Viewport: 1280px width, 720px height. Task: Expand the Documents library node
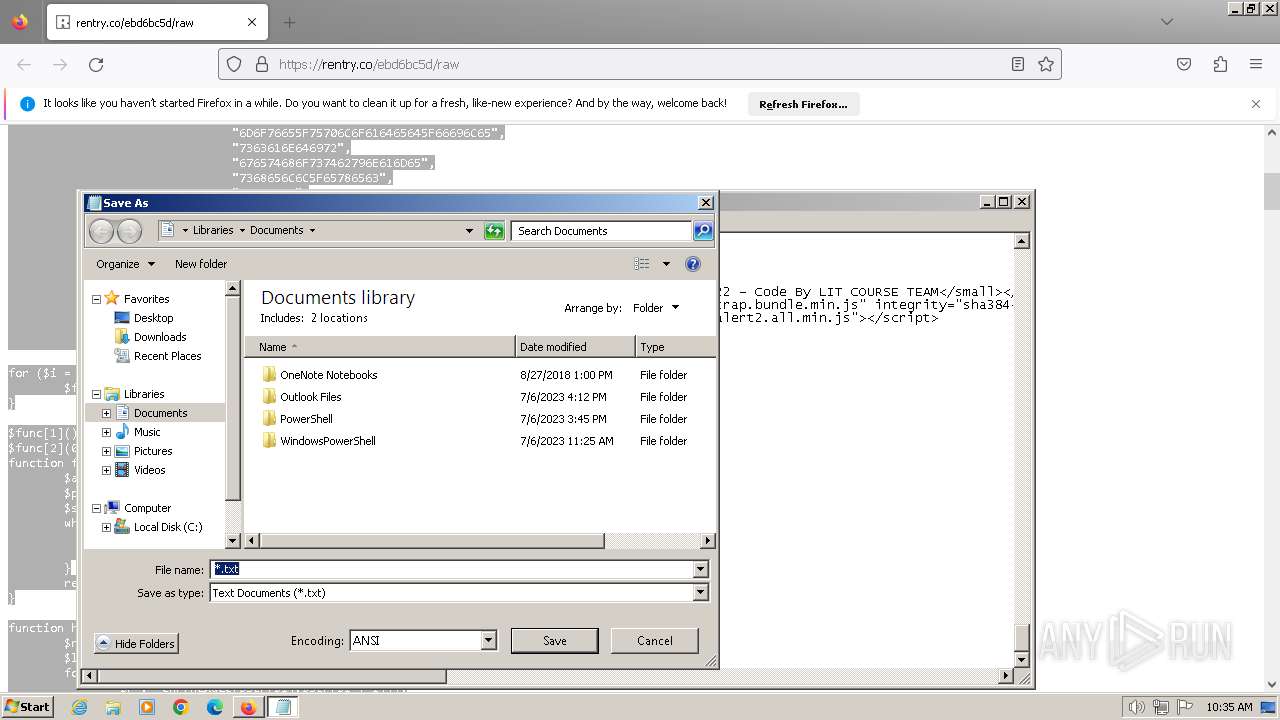coord(107,413)
